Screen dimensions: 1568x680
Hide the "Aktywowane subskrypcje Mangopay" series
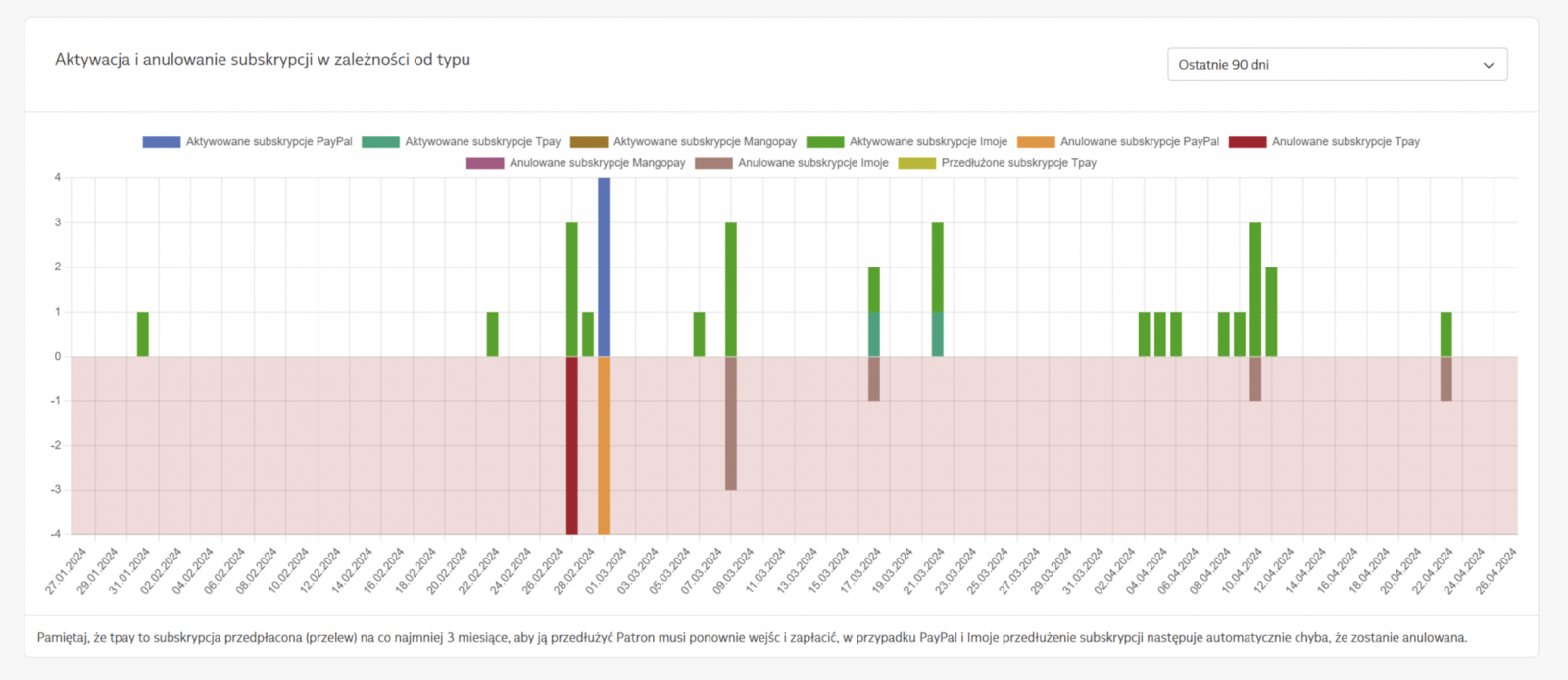pos(704,142)
